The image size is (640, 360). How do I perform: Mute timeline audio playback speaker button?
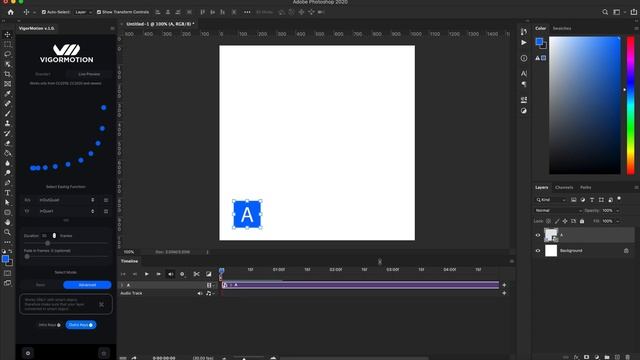(171, 274)
